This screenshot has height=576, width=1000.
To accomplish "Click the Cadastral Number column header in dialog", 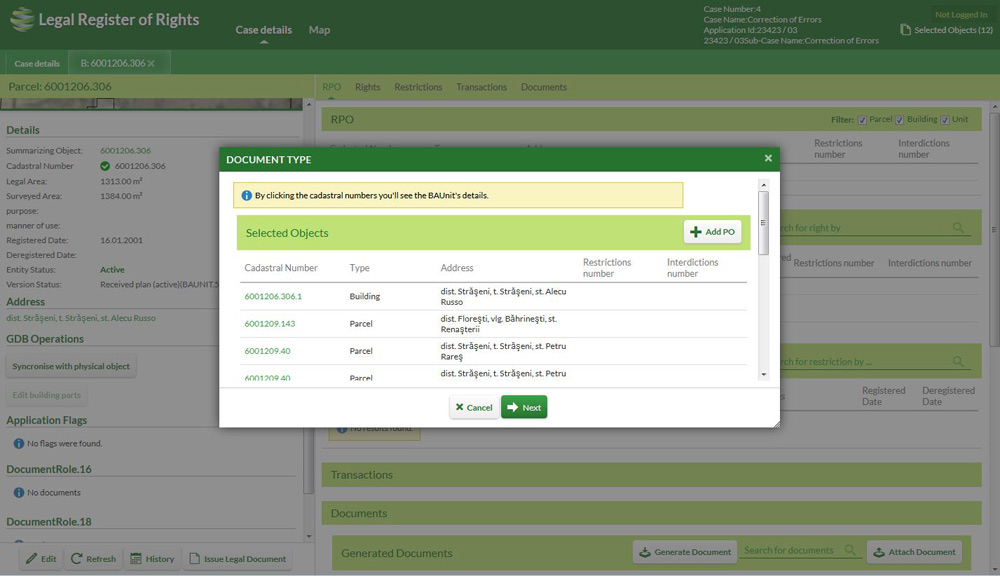I will pyautogui.click(x=281, y=268).
